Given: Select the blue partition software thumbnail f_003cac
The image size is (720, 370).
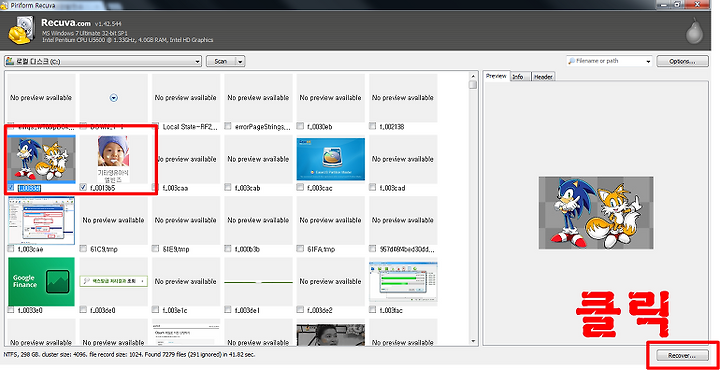Looking at the screenshot, I should click(x=331, y=159).
